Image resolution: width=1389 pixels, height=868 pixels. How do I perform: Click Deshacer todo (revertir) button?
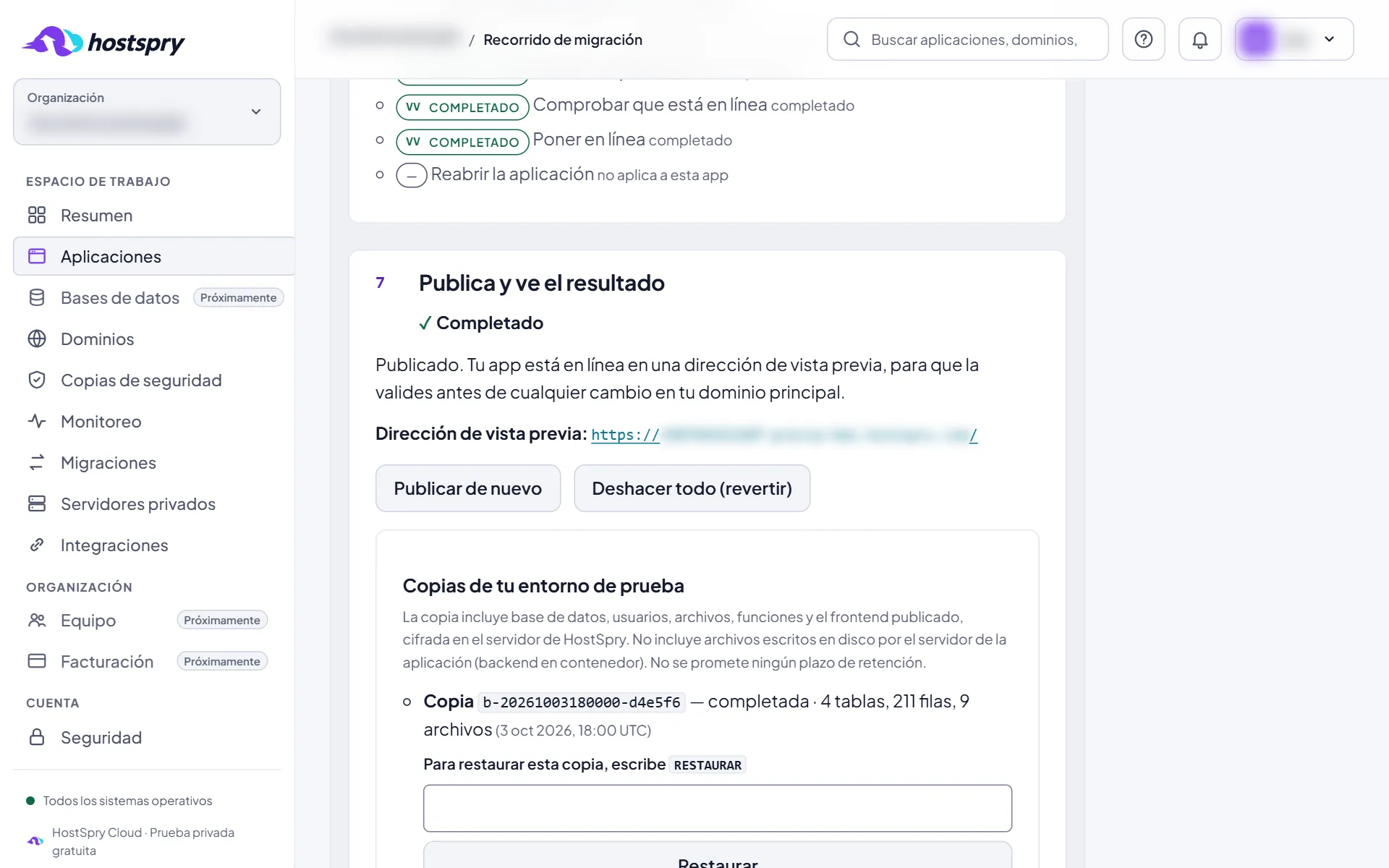point(692,488)
